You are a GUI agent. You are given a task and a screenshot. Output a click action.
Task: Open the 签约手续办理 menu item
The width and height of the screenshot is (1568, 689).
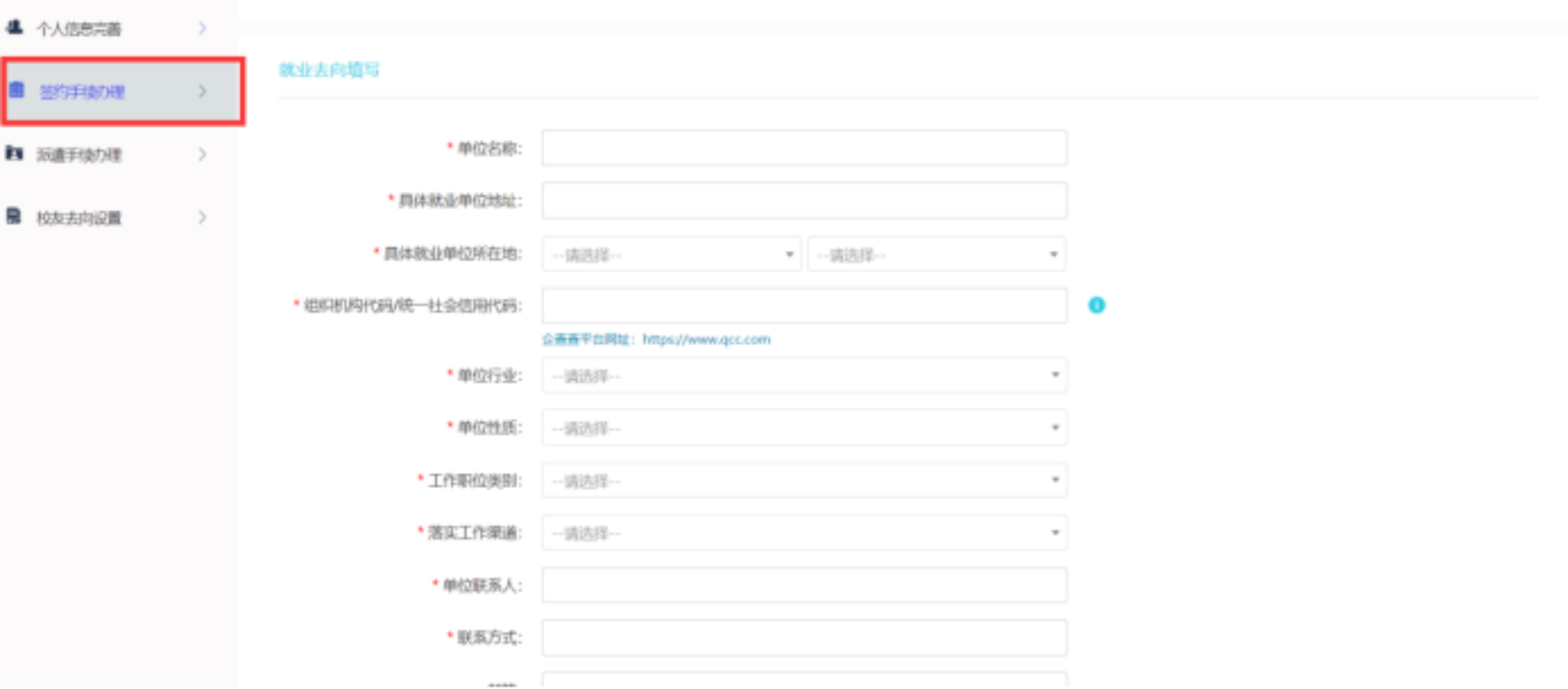[x=82, y=92]
